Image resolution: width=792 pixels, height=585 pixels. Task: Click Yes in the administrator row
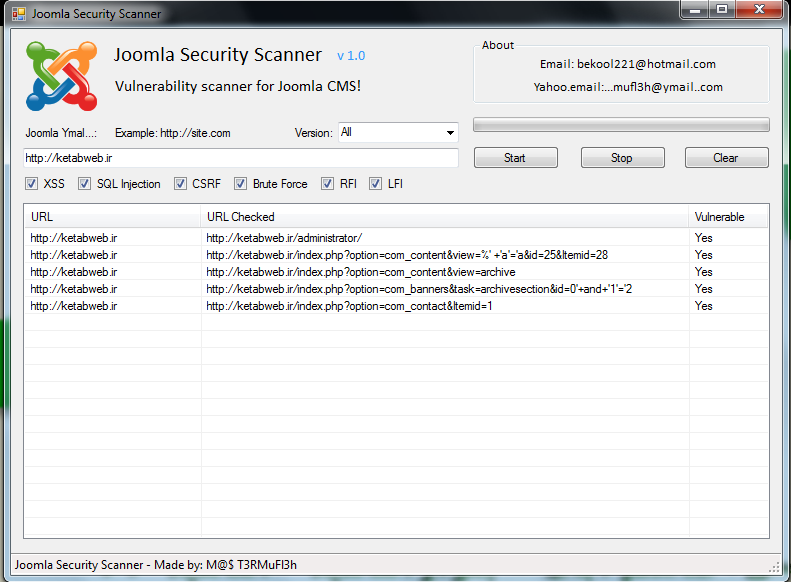pyautogui.click(x=703, y=238)
